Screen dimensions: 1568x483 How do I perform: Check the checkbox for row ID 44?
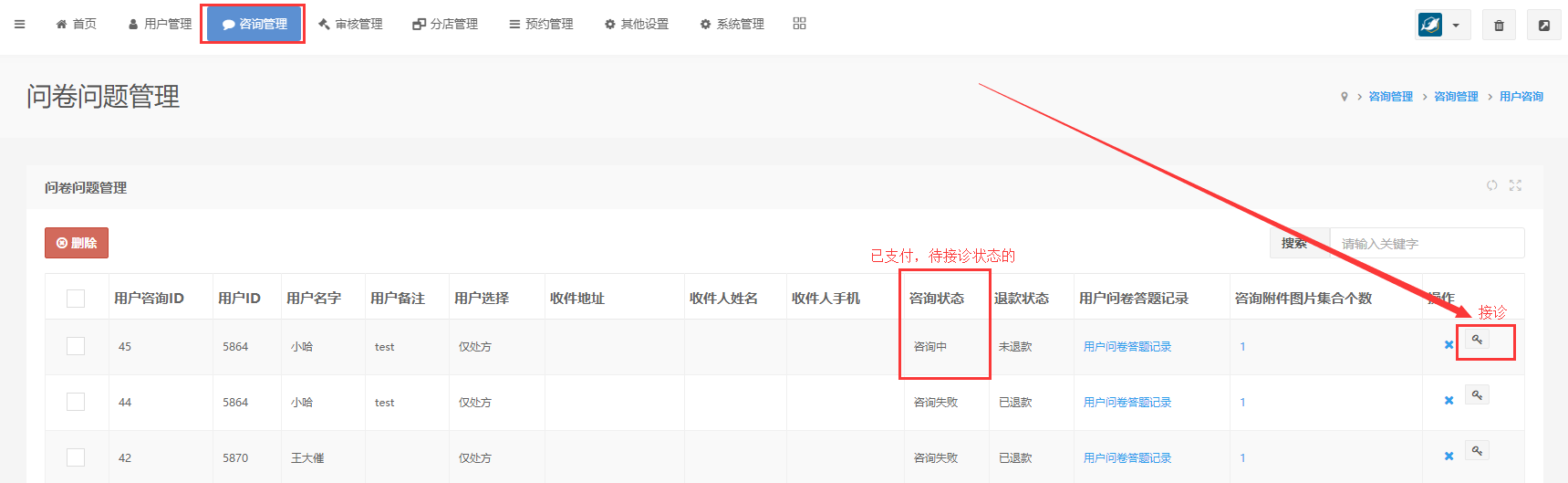point(76,402)
